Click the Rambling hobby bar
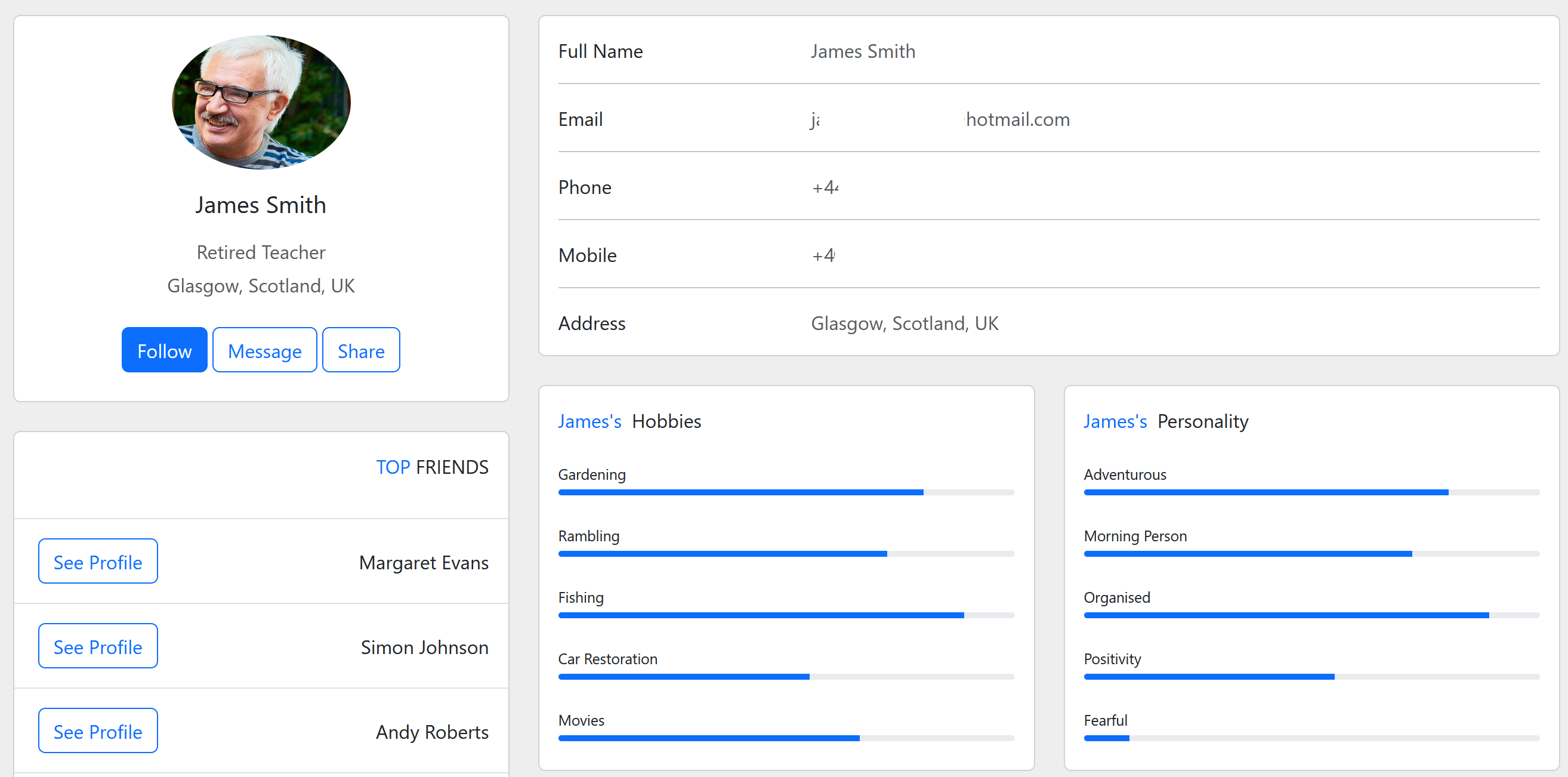Image resolution: width=1568 pixels, height=777 pixels. click(786, 554)
